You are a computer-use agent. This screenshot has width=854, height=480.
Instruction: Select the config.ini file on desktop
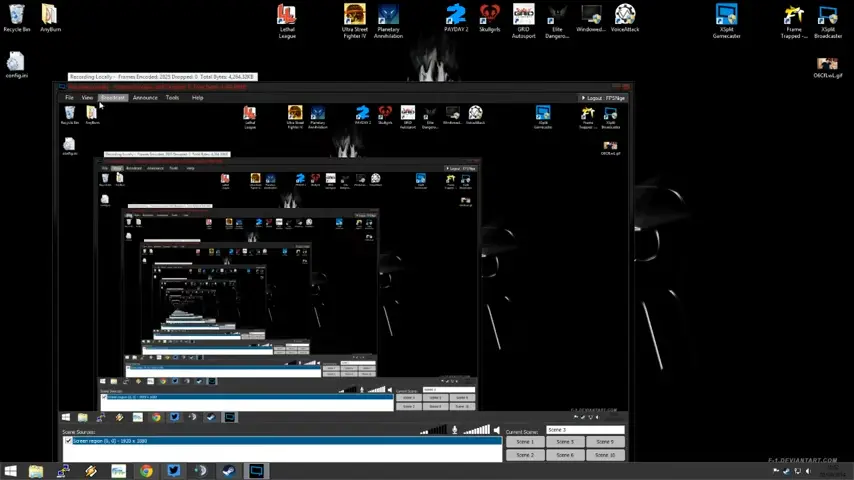point(16,65)
